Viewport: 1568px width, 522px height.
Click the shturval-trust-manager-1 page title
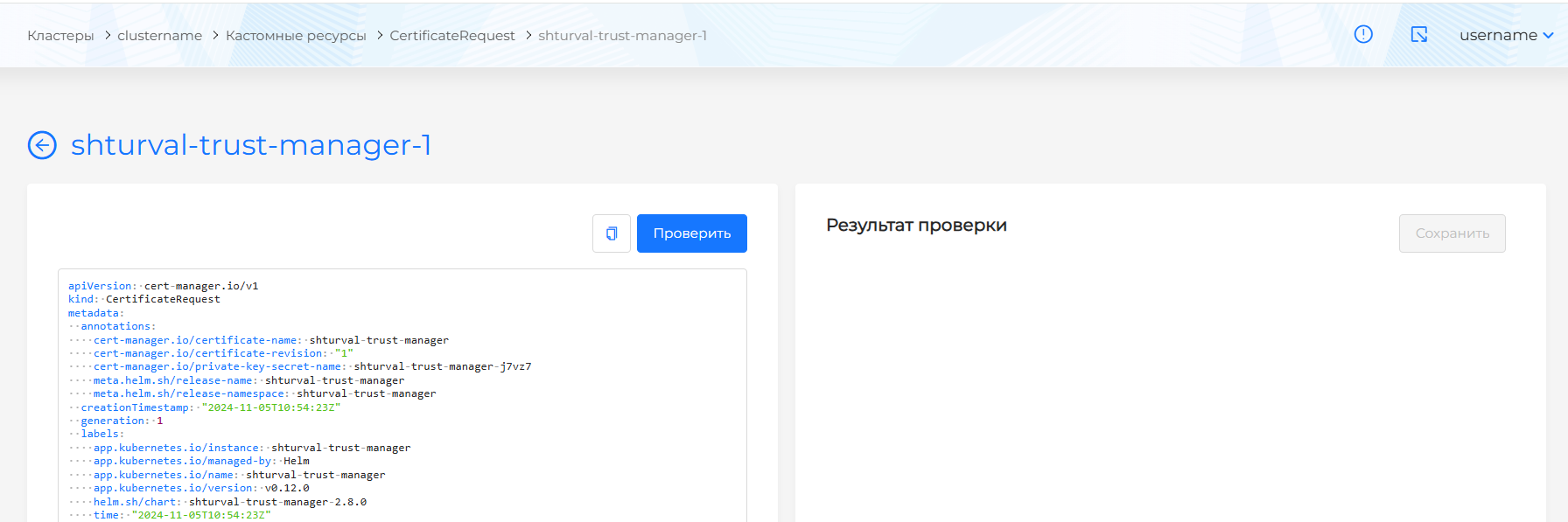click(x=251, y=145)
